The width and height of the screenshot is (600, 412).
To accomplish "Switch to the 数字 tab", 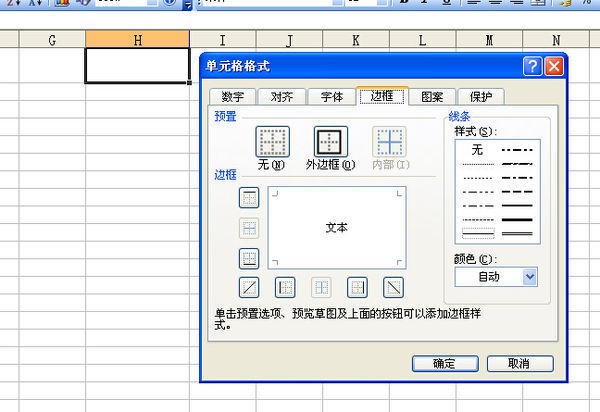I will (232, 96).
